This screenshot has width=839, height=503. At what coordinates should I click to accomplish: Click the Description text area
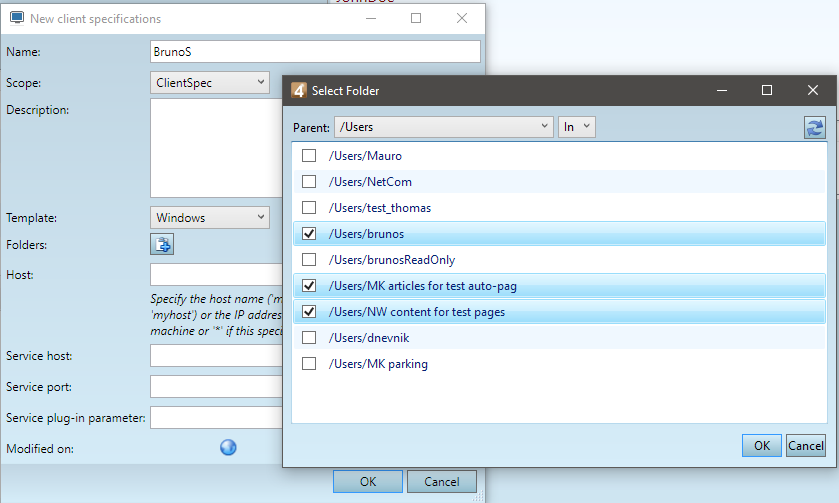(216, 148)
